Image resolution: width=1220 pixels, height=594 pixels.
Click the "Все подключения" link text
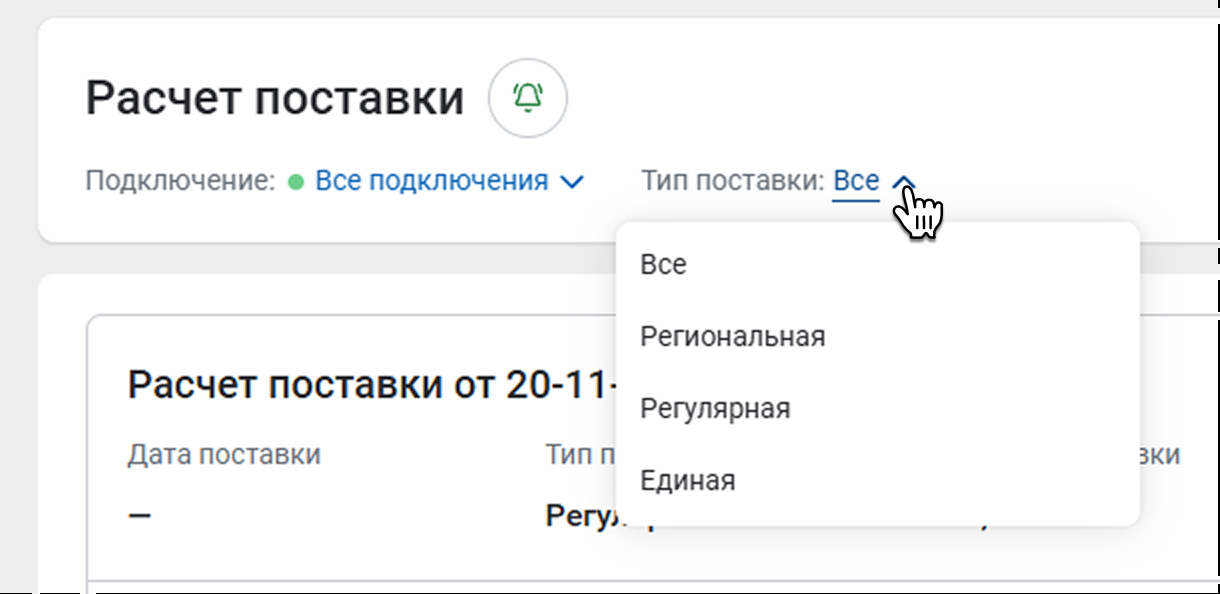[x=432, y=181]
